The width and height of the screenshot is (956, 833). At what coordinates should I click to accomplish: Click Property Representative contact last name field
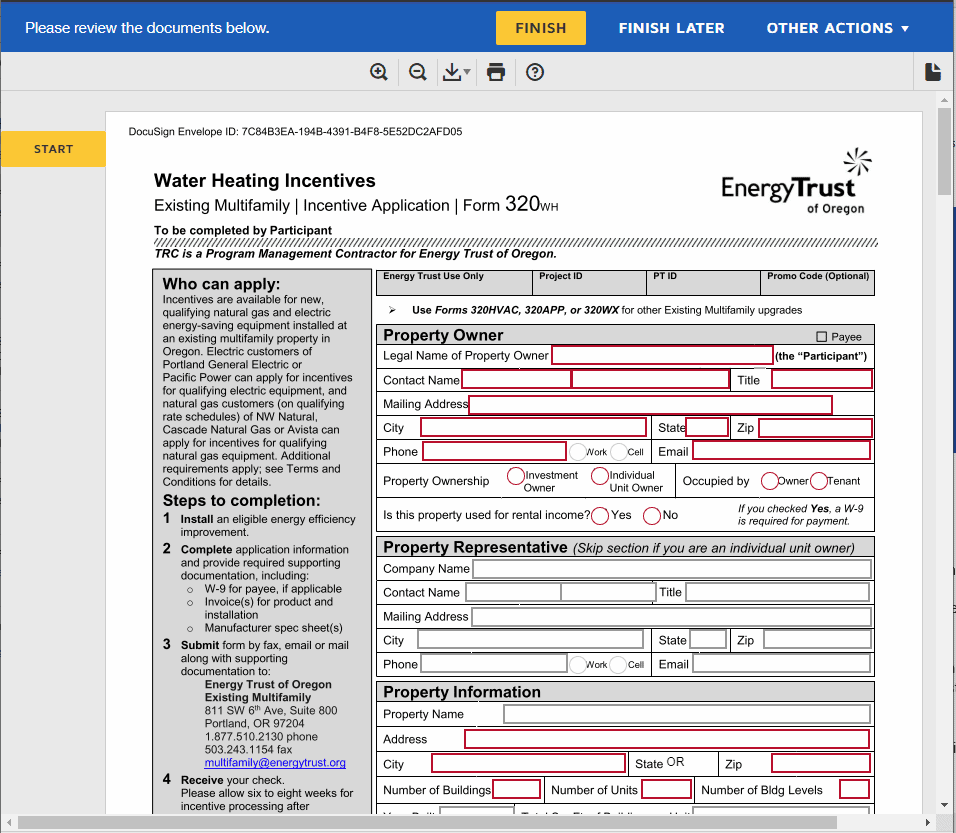pyautogui.click(x=608, y=592)
